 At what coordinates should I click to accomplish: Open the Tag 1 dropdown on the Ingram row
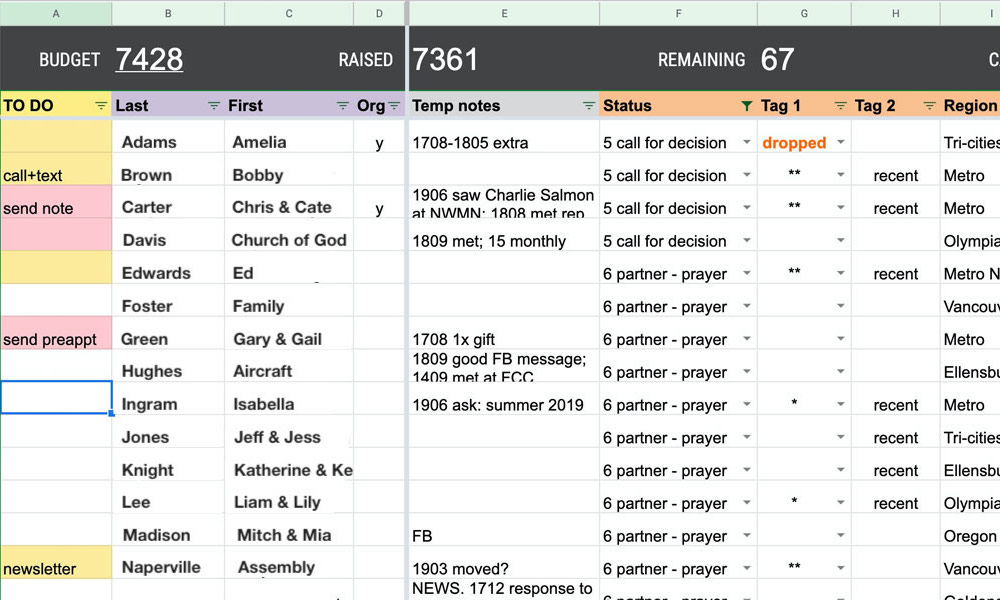click(x=841, y=404)
